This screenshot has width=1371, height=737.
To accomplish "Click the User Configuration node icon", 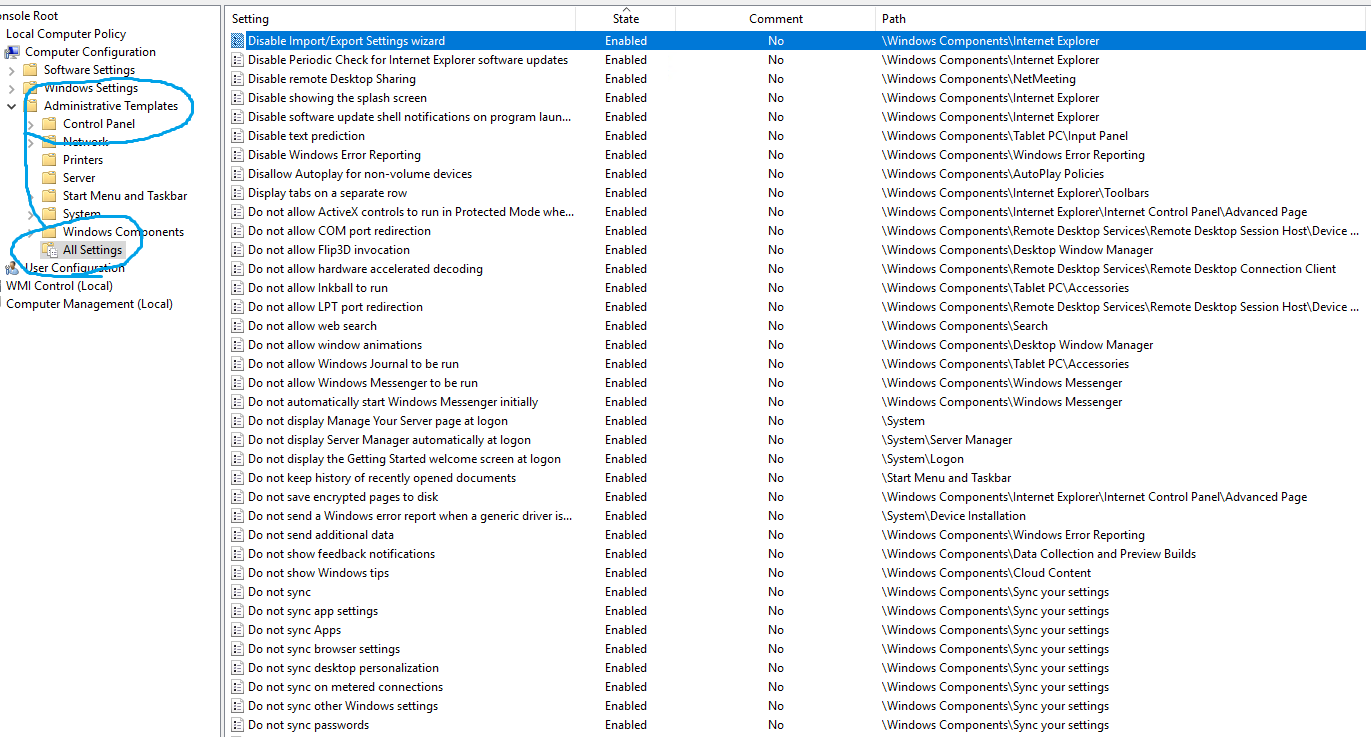I will pos(12,268).
